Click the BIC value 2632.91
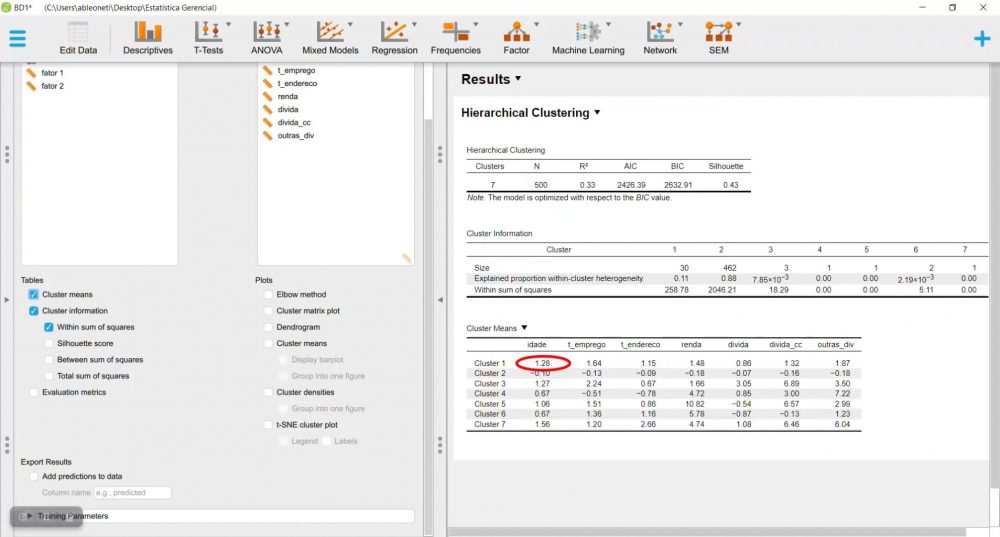Screen dimensions: 1000x537 (x=678, y=185)
